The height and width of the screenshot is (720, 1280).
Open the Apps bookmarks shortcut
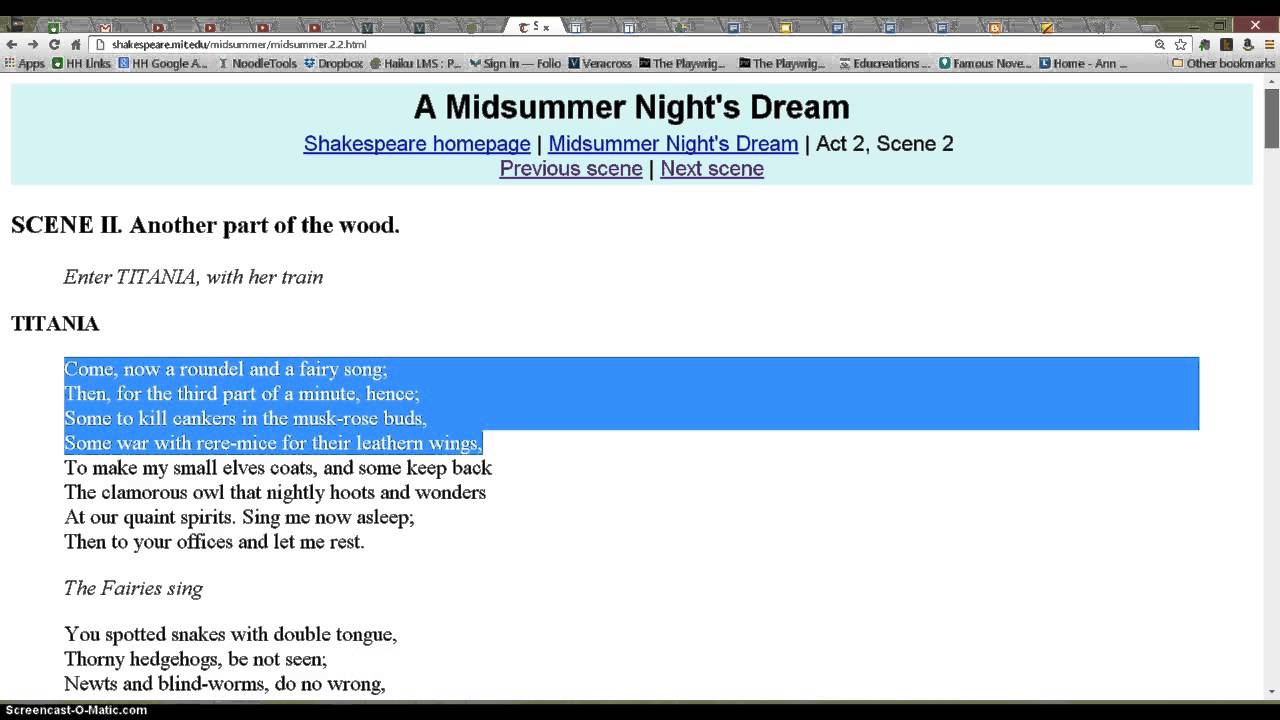tap(25, 63)
